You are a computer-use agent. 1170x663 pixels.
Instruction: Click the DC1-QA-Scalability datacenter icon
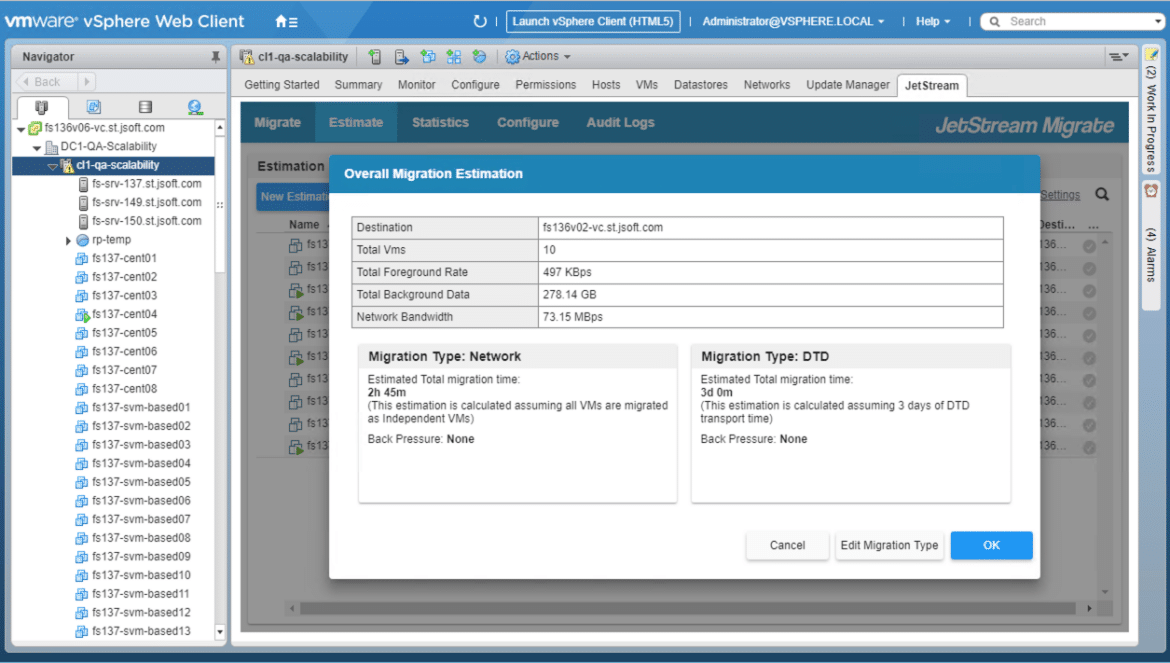(x=51, y=147)
